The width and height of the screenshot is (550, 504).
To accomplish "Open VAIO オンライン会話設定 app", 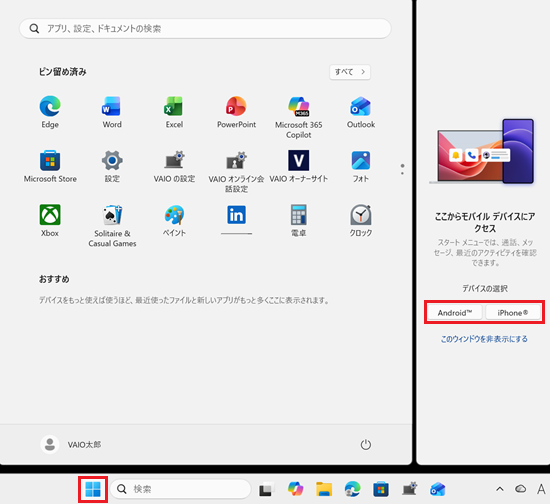I will (x=236, y=172).
